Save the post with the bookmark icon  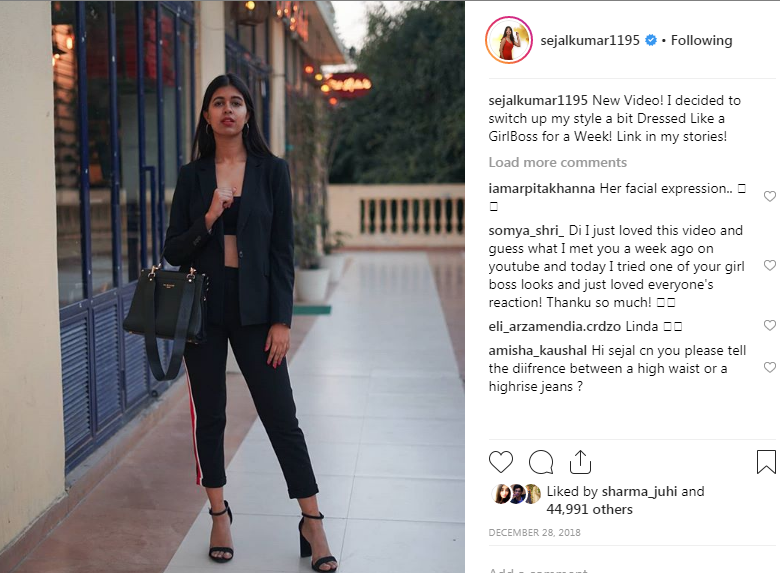click(x=766, y=462)
